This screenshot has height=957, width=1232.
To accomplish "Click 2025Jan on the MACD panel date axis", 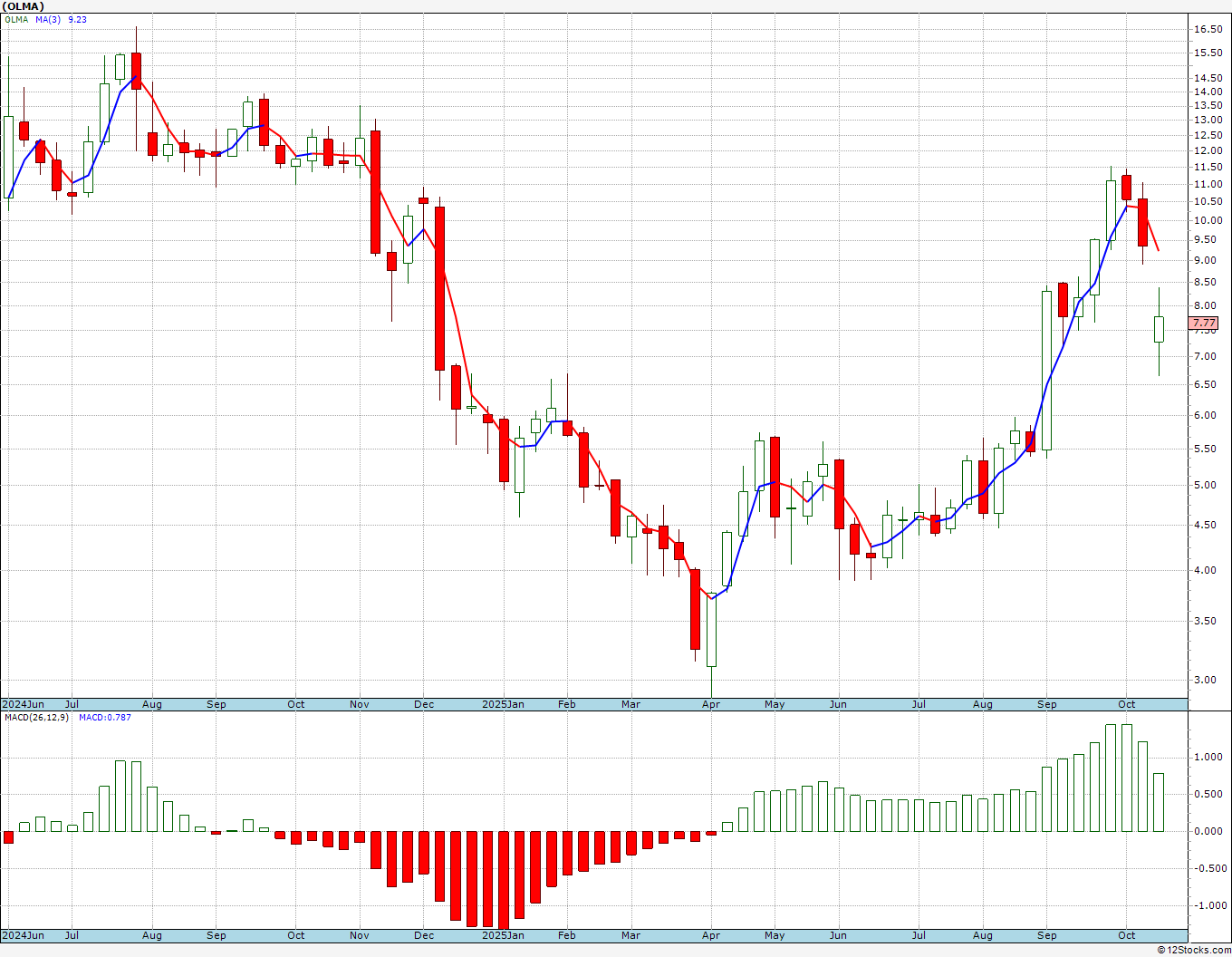I will tap(503, 935).
